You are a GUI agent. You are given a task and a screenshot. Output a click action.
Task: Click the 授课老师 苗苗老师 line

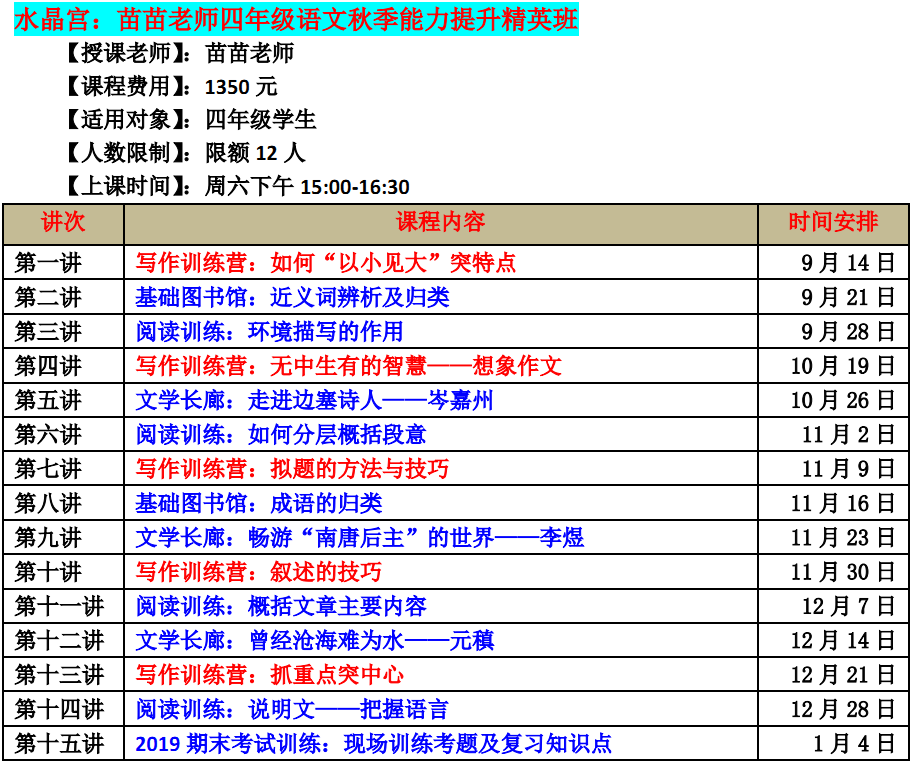click(x=178, y=53)
